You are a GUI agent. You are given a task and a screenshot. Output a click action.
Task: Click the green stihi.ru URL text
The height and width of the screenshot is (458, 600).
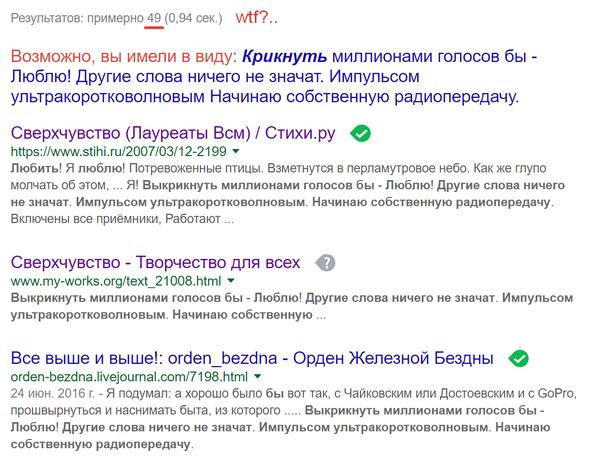118,152
